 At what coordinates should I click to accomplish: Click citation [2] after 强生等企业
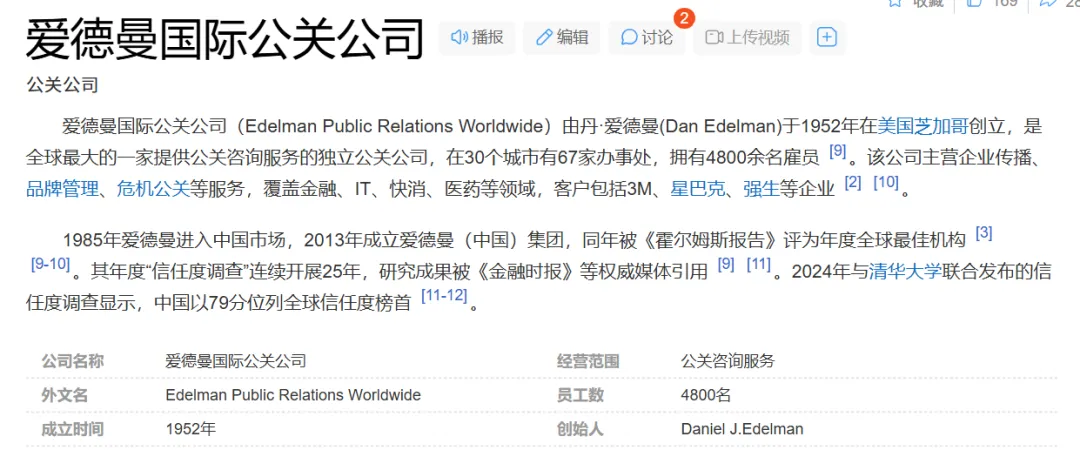853,183
